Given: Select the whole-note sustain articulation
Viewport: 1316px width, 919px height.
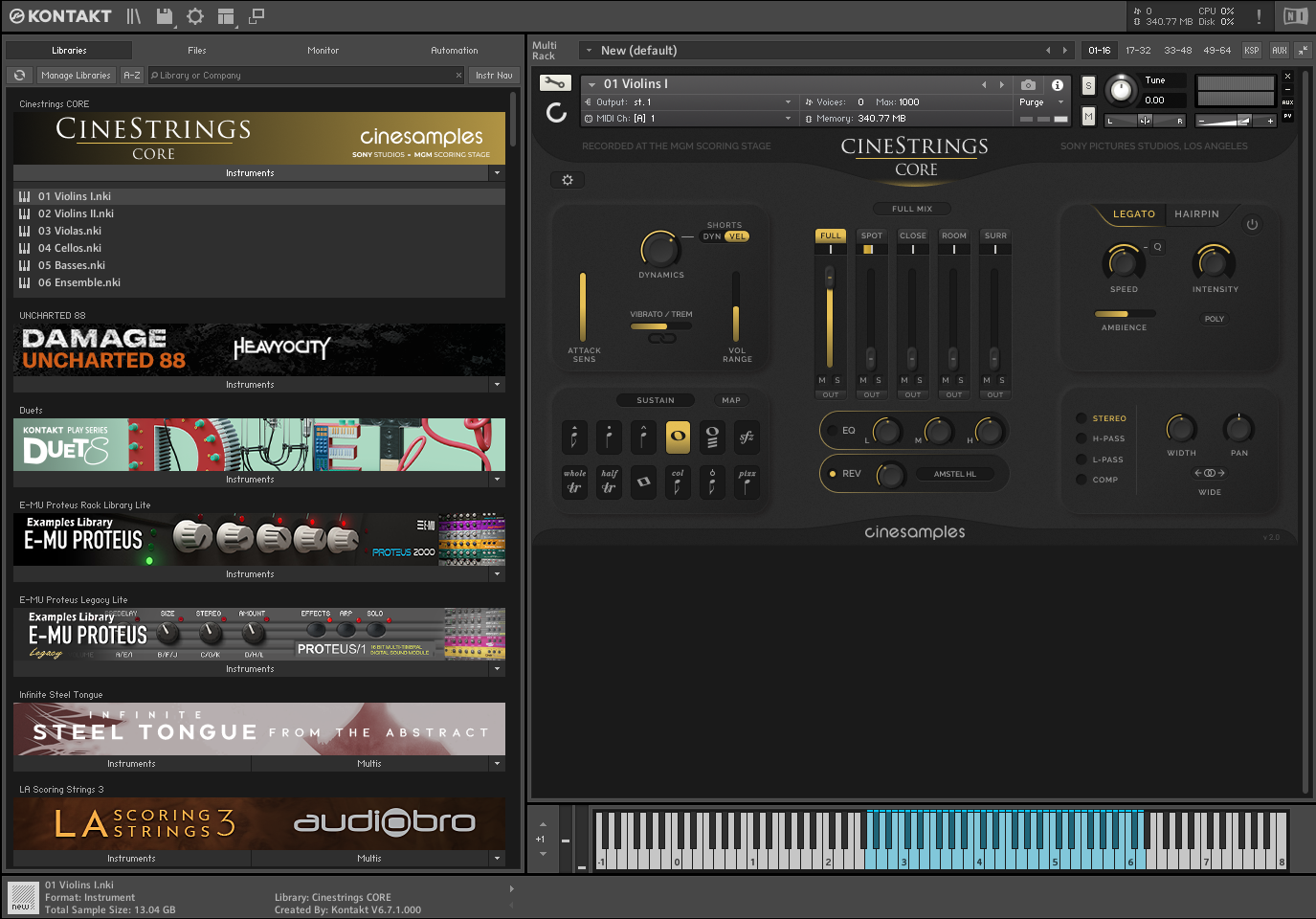Looking at the screenshot, I should (x=678, y=437).
